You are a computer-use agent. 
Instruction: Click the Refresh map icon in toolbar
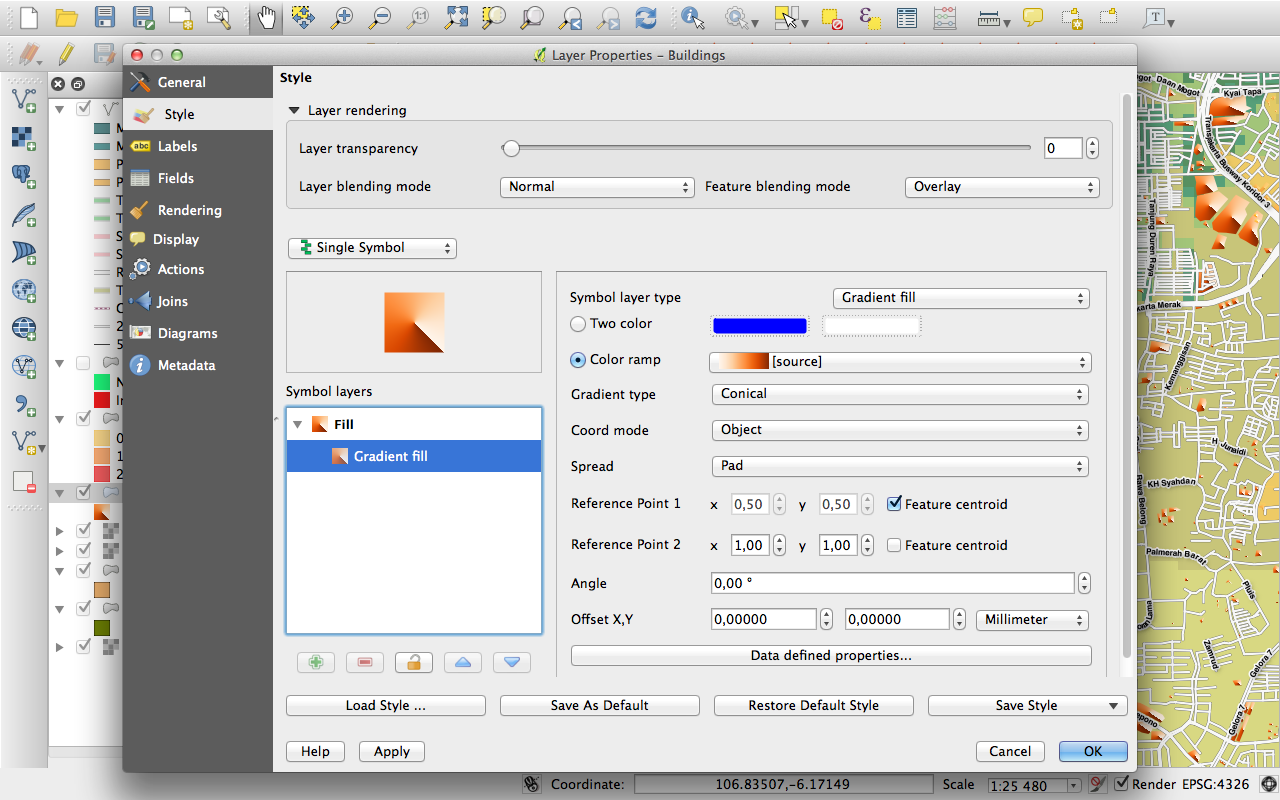pos(646,17)
